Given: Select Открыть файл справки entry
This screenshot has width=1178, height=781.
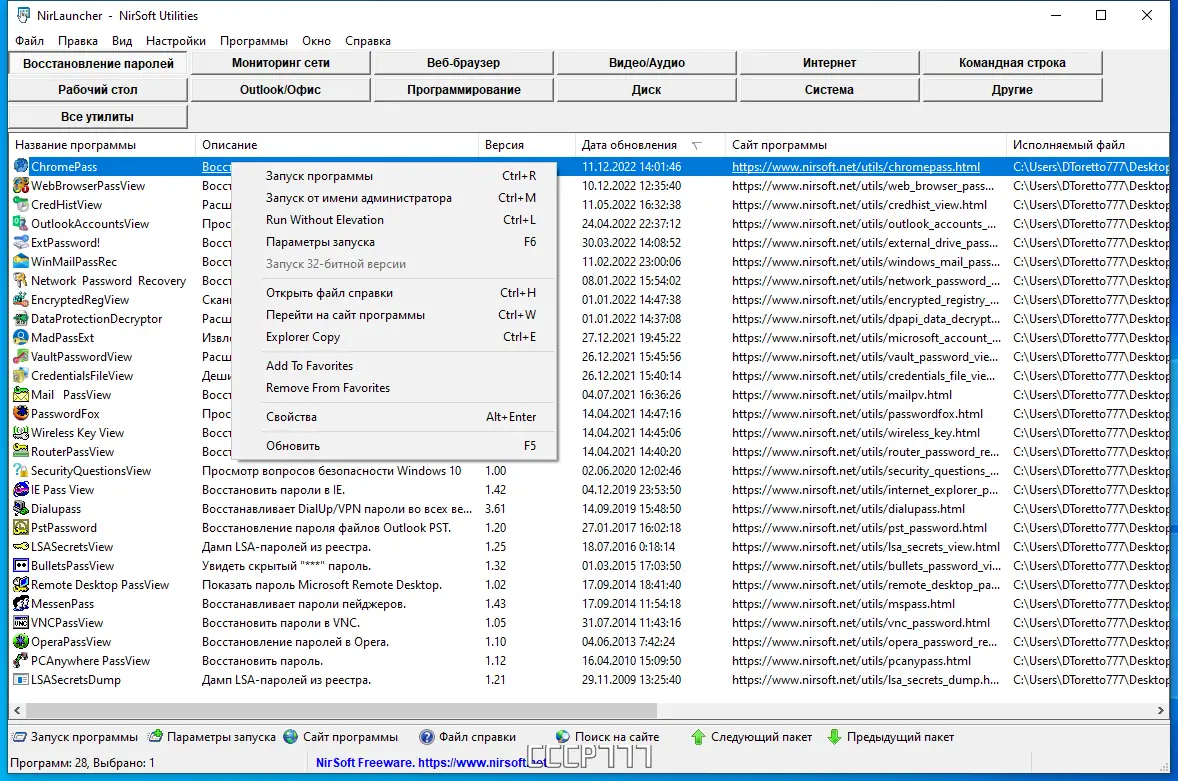Looking at the screenshot, I should 396,293.
